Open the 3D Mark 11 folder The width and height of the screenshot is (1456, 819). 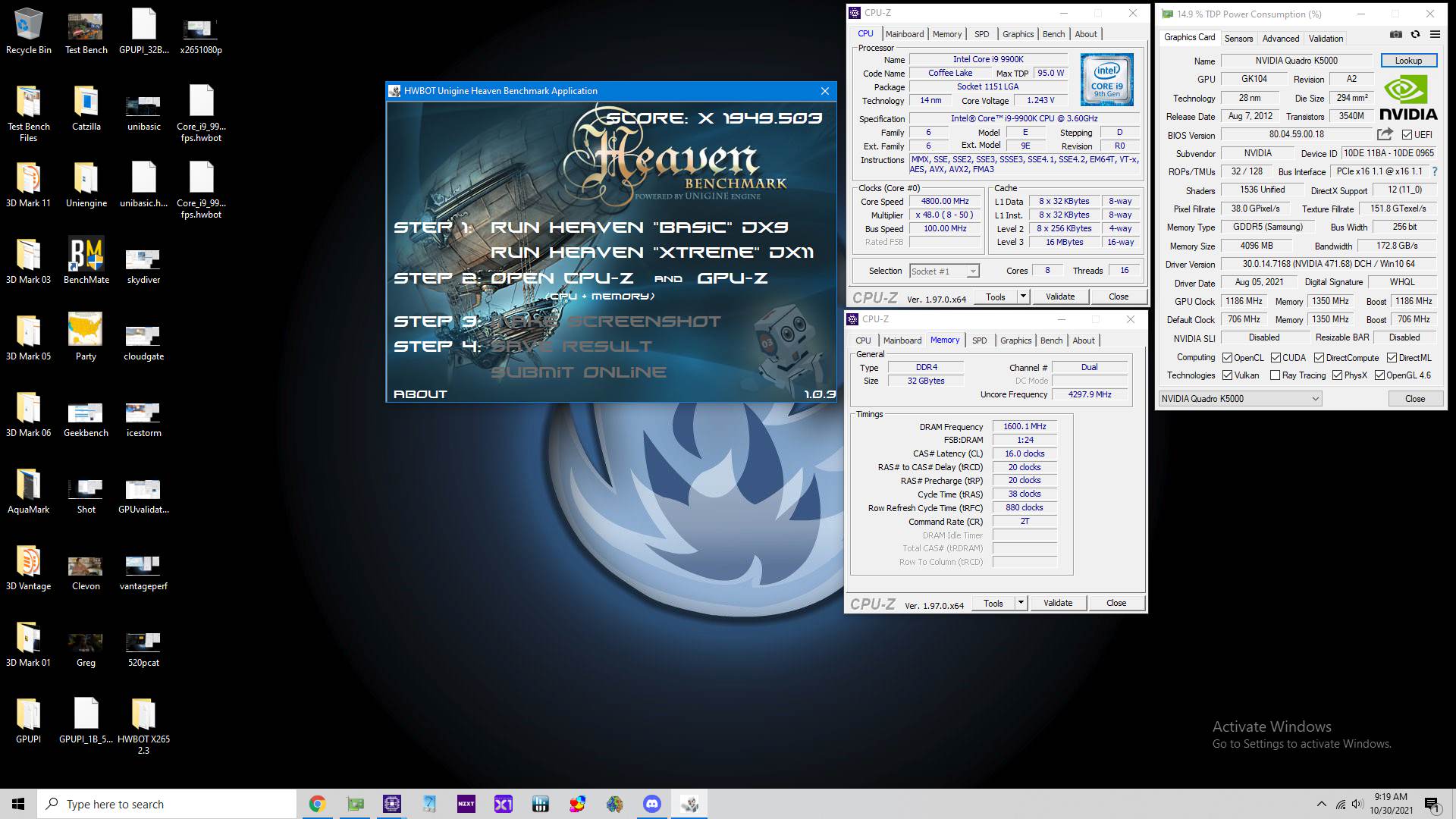coord(28,185)
